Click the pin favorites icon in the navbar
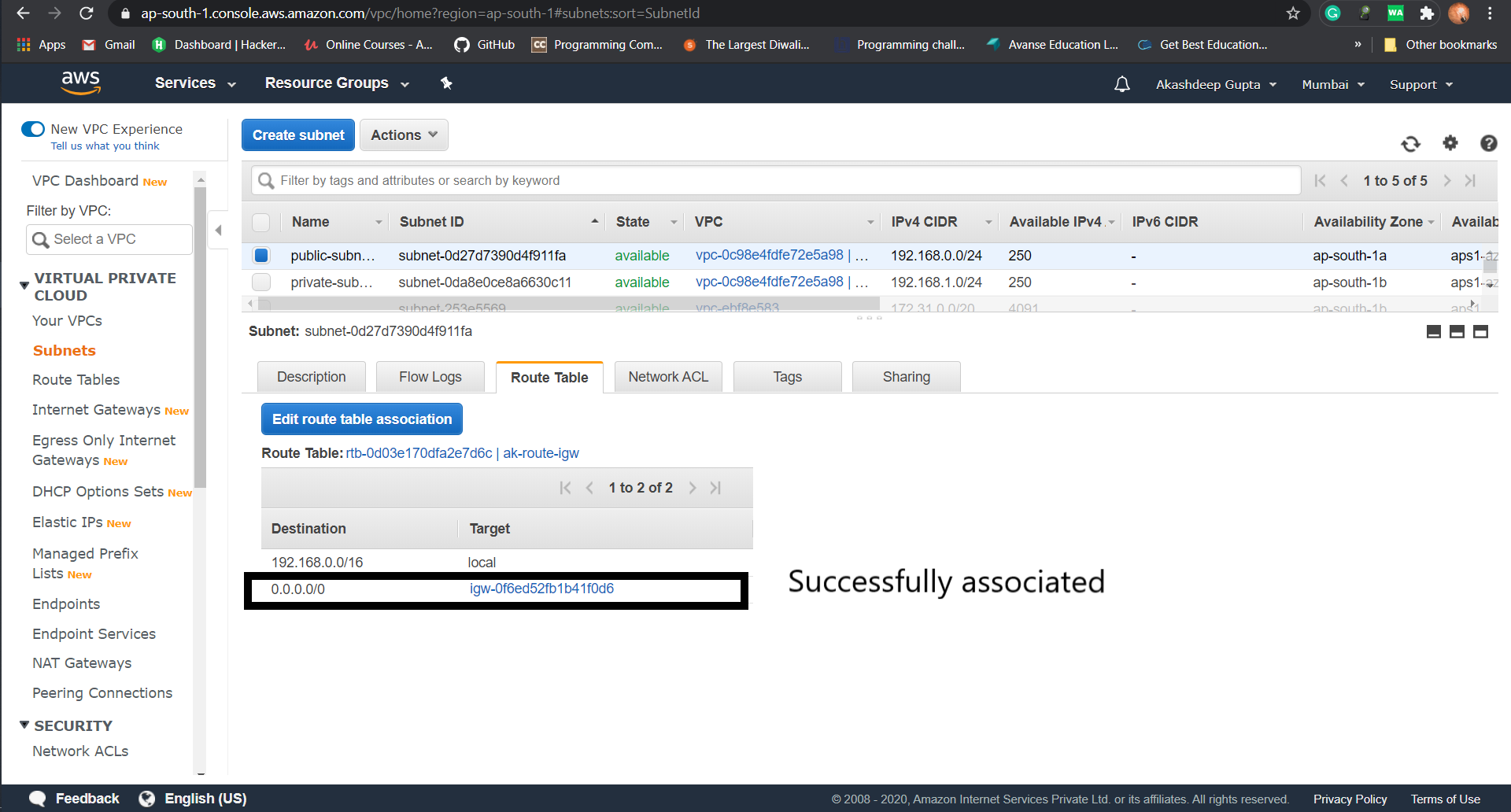This screenshot has height=812, width=1511. click(x=446, y=83)
